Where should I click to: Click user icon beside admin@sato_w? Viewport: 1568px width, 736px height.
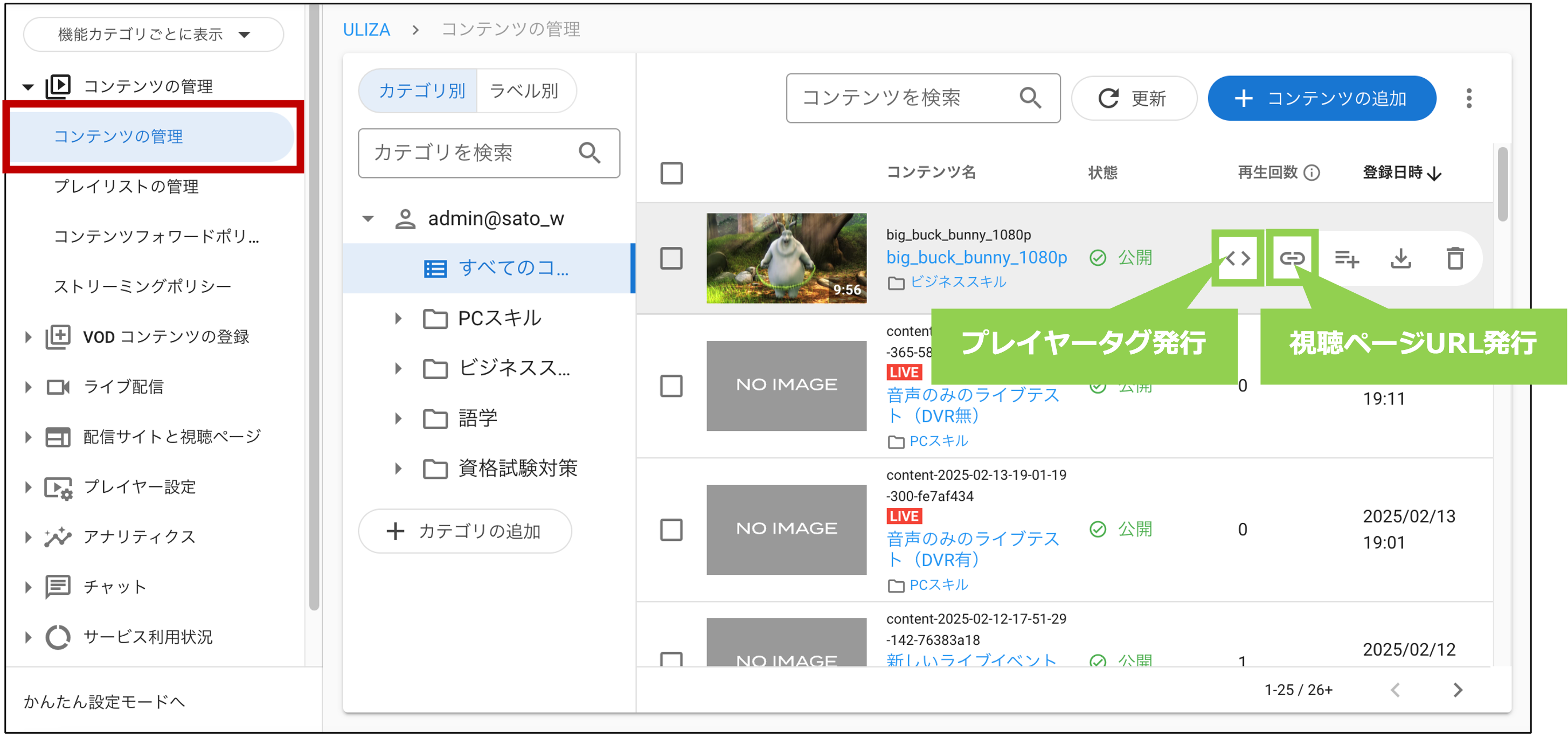coord(405,219)
